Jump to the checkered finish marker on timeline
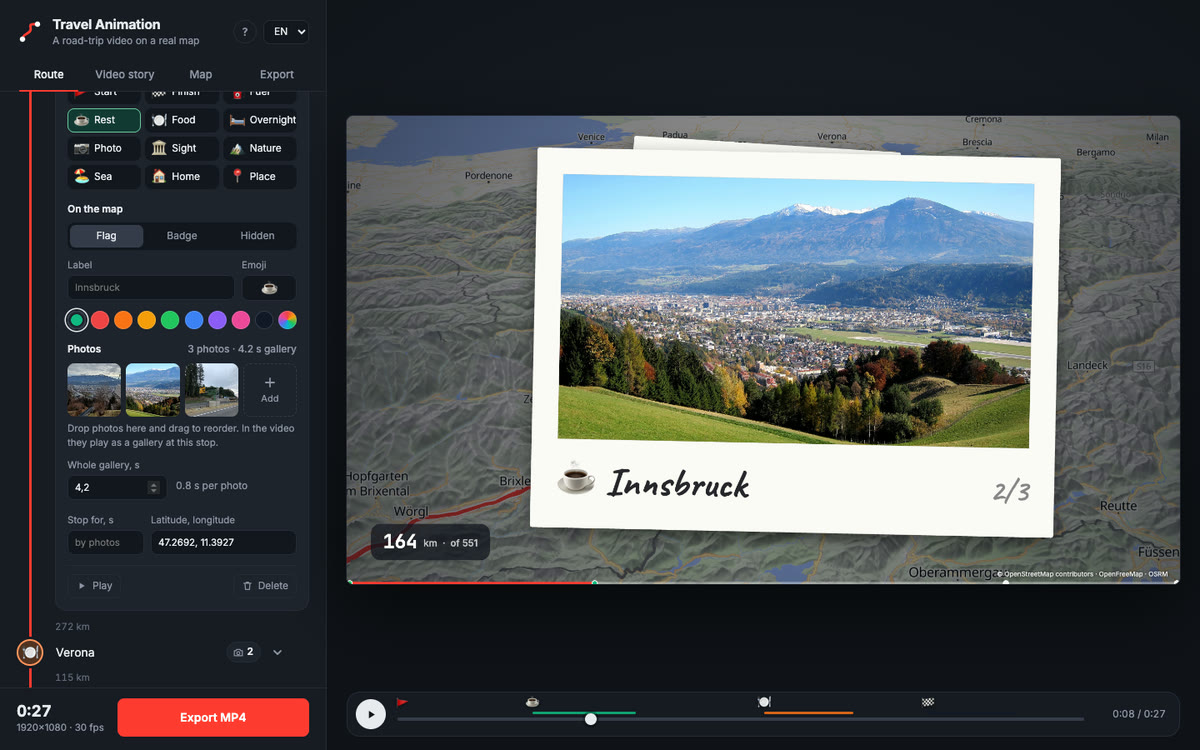Image resolution: width=1200 pixels, height=750 pixels. coord(928,702)
